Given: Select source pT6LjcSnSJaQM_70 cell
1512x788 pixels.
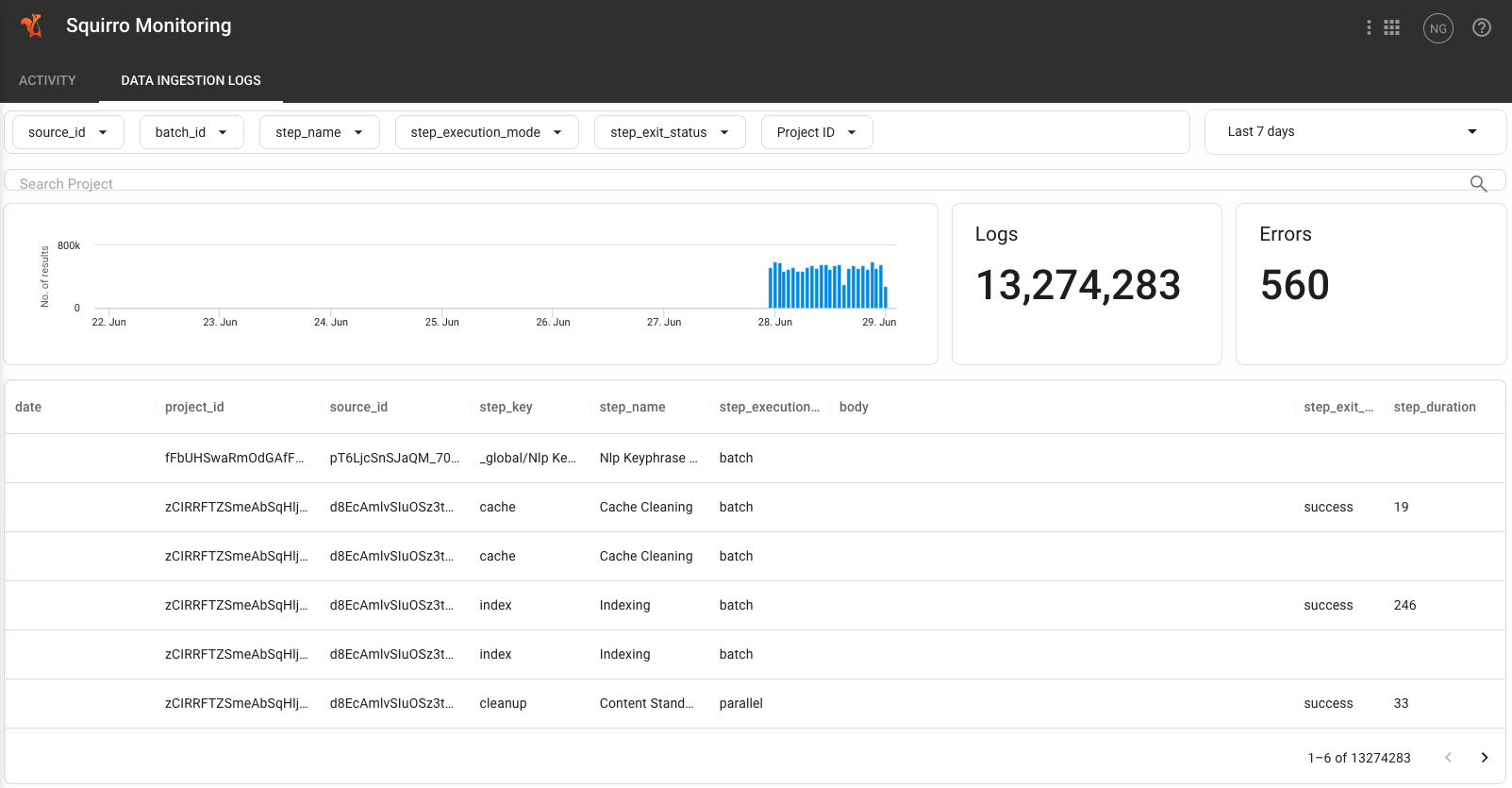Looking at the screenshot, I should [394, 458].
